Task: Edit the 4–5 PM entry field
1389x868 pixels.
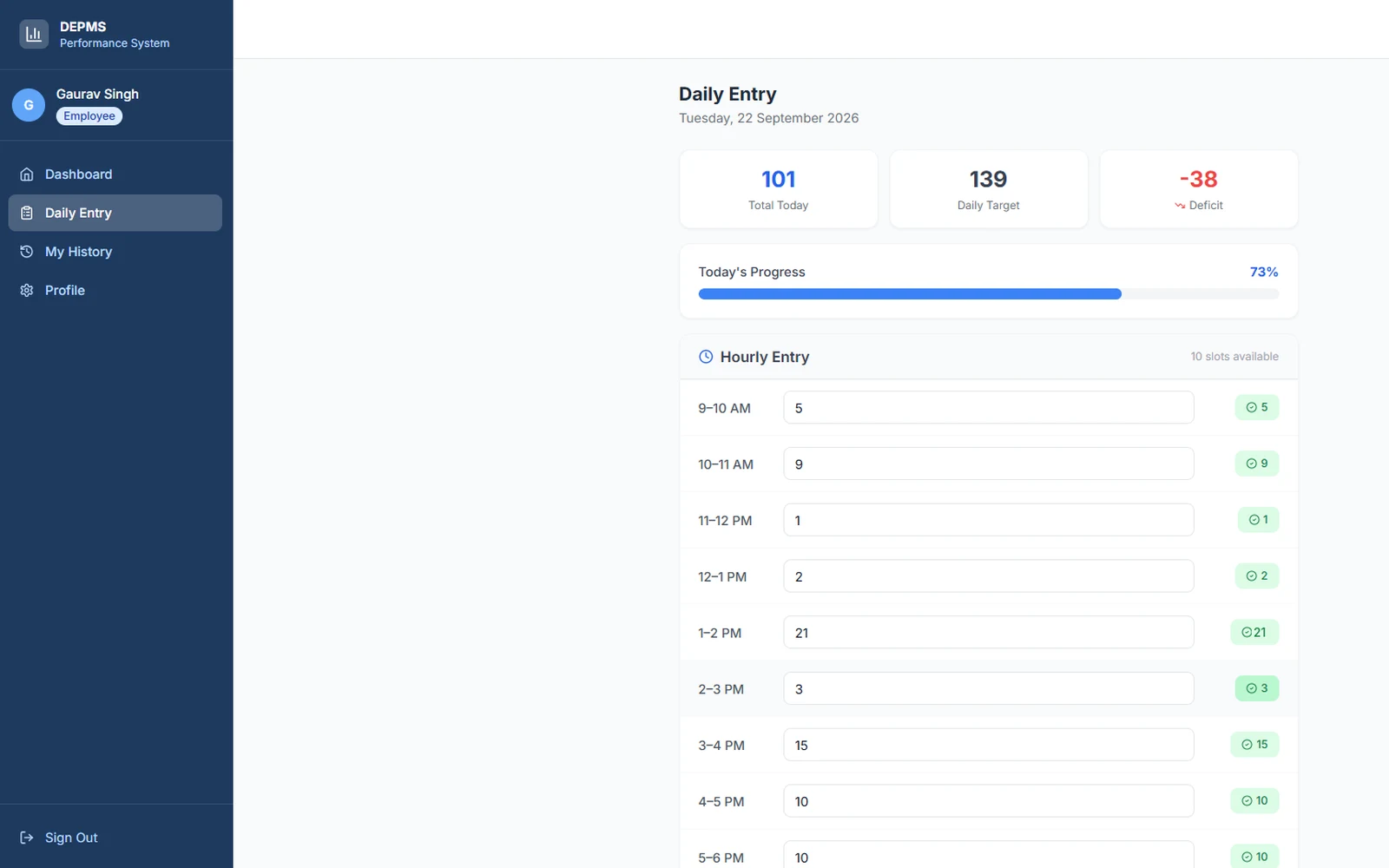Action: pyautogui.click(x=988, y=801)
